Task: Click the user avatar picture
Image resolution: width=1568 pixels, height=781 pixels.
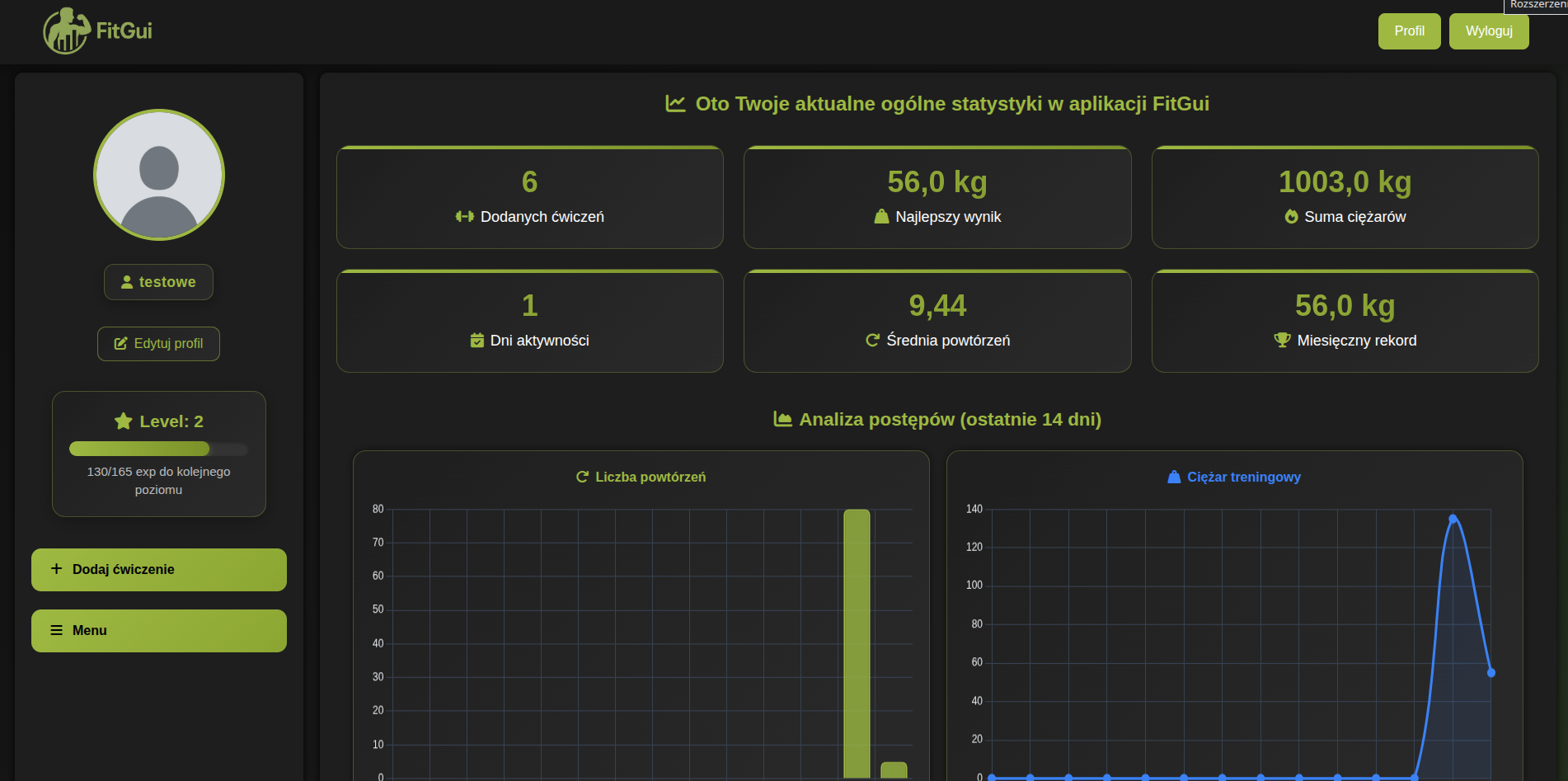Action: (x=159, y=175)
